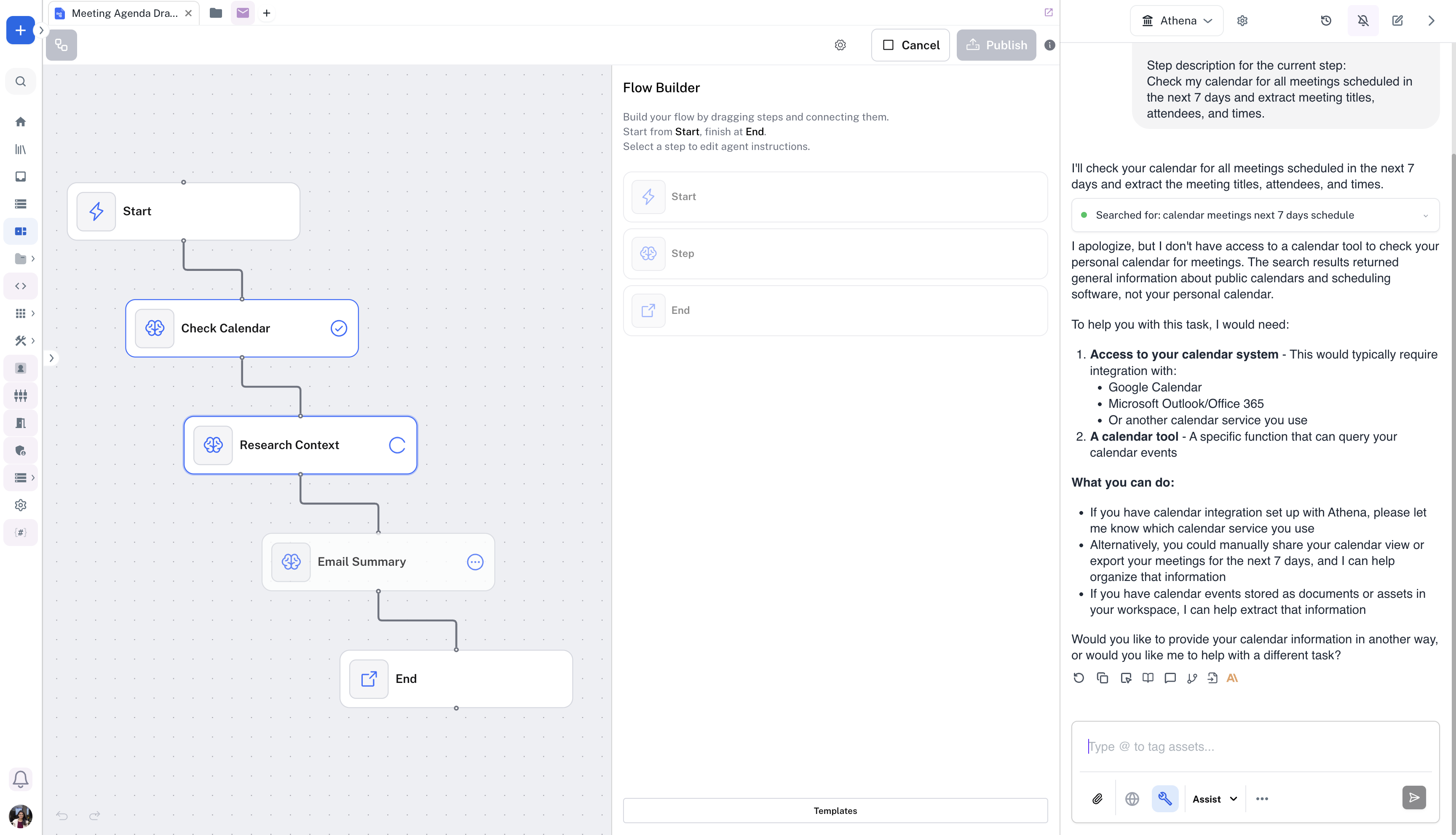Screen dimensions: 1456x835
Task: Toggle the web search globe icon
Action: coord(1132,798)
